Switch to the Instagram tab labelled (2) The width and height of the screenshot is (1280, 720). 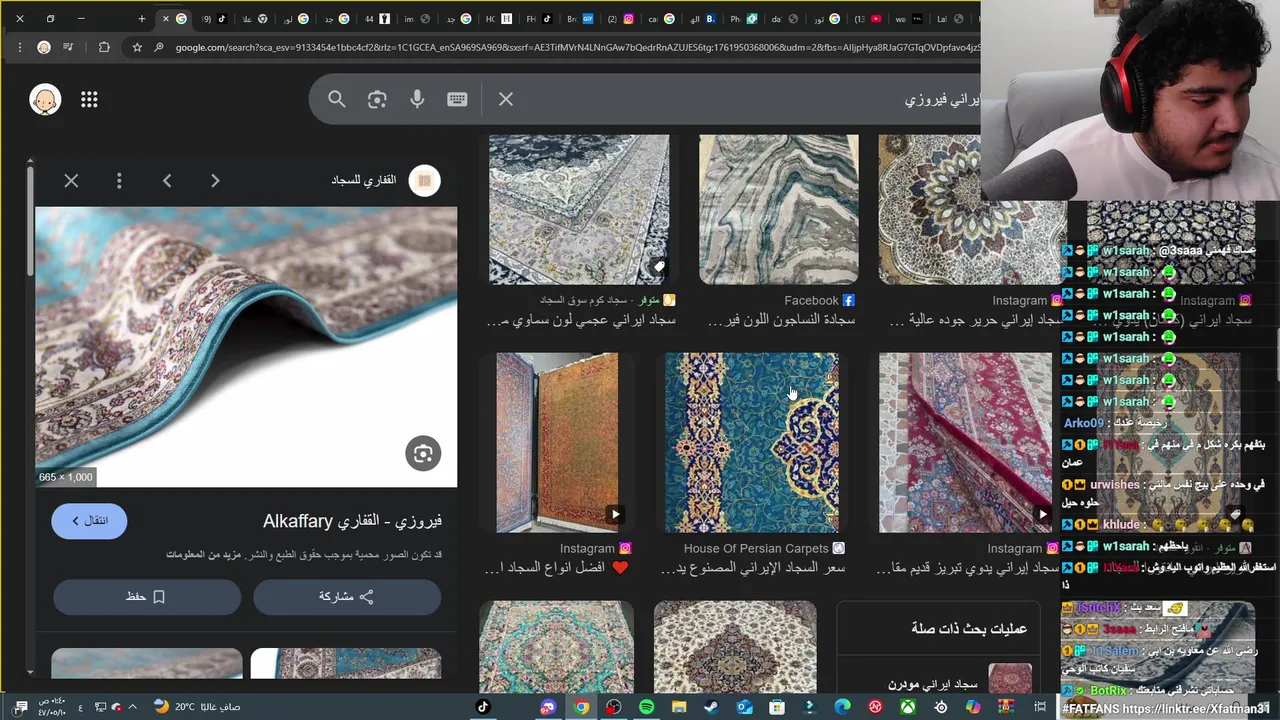pyautogui.click(x=619, y=18)
